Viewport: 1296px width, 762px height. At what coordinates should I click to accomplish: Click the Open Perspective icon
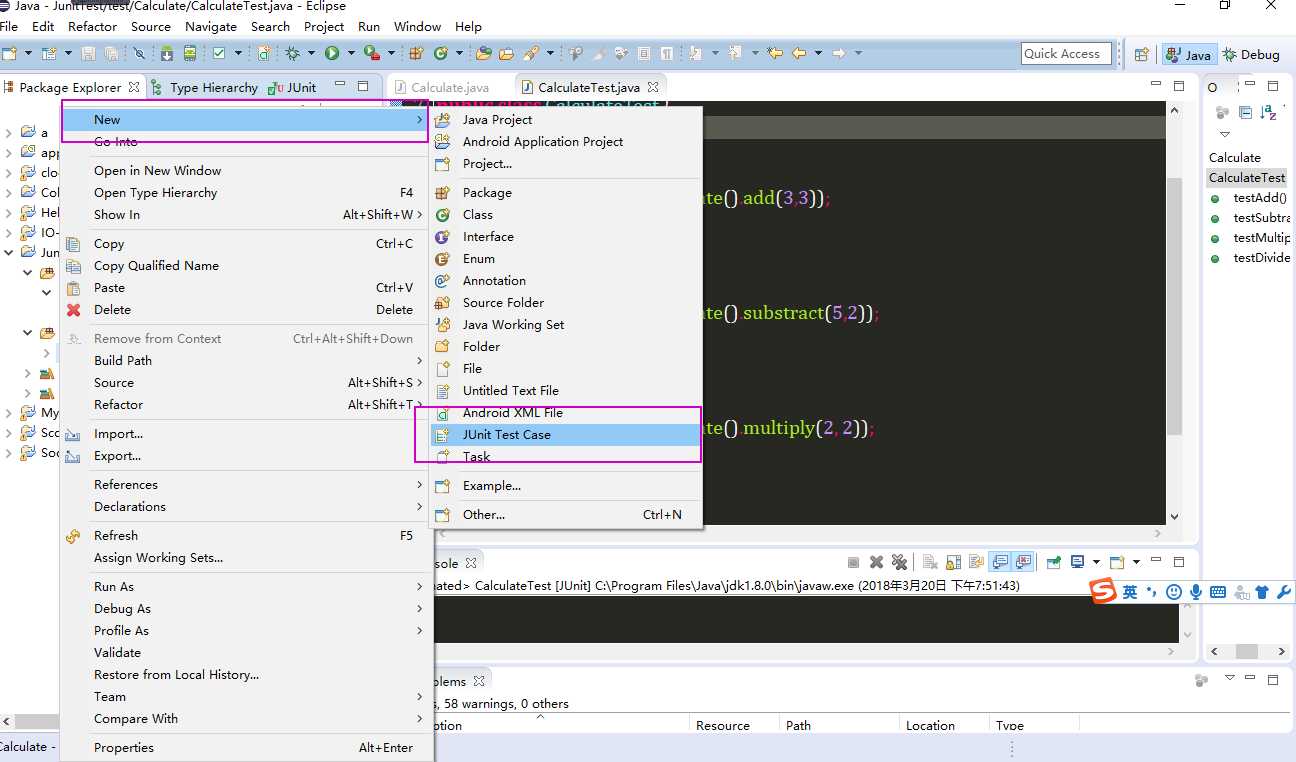(1141, 55)
